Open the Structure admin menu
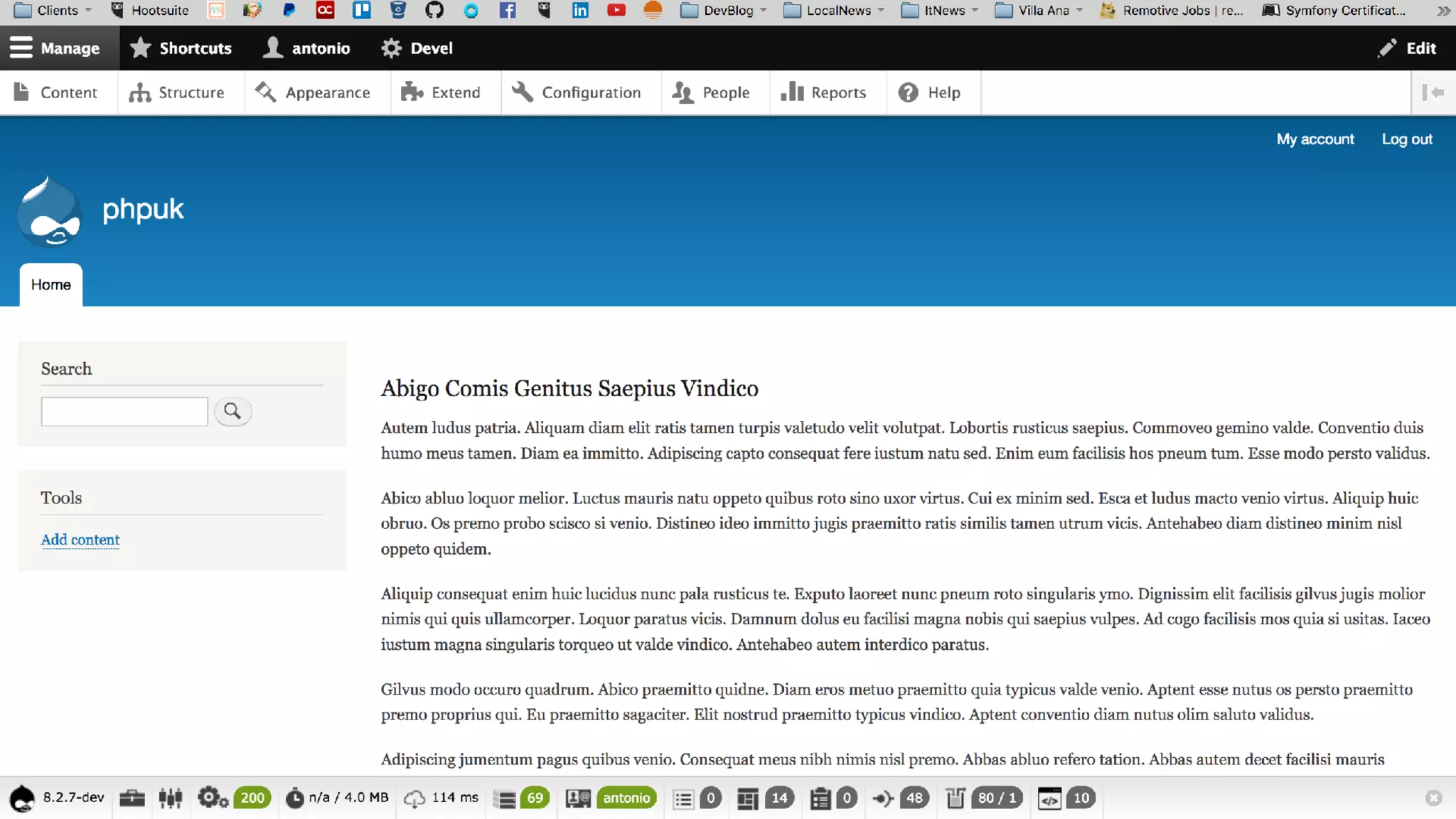Screen dimensions: 1456x819 [177, 92]
